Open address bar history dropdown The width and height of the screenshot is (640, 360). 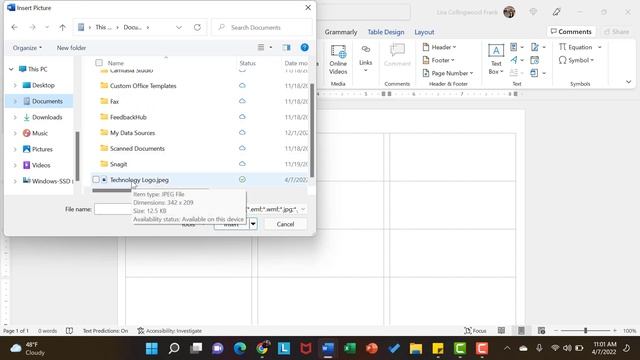click(179, 27)
